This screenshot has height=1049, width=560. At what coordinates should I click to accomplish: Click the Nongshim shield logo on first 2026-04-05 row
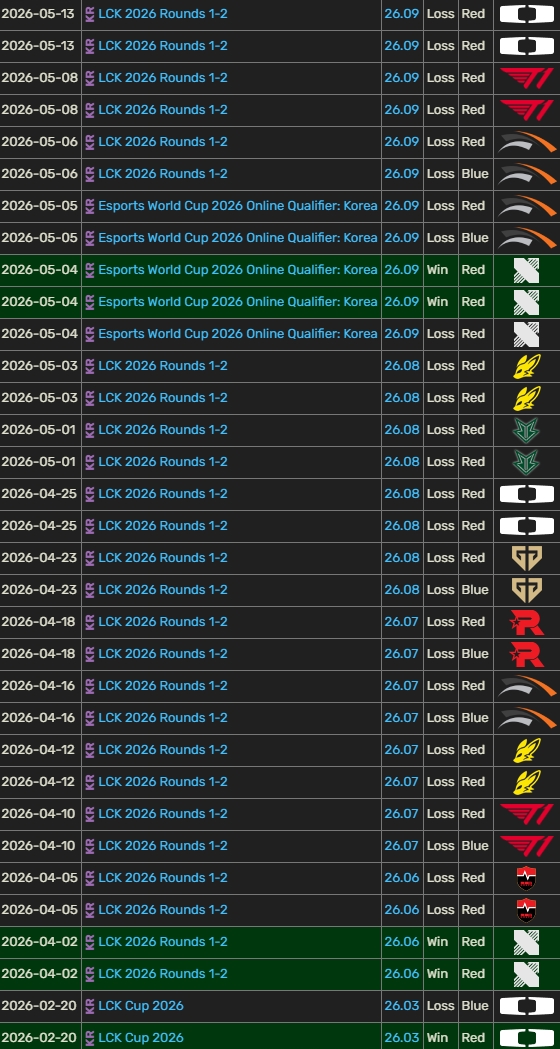527,878
